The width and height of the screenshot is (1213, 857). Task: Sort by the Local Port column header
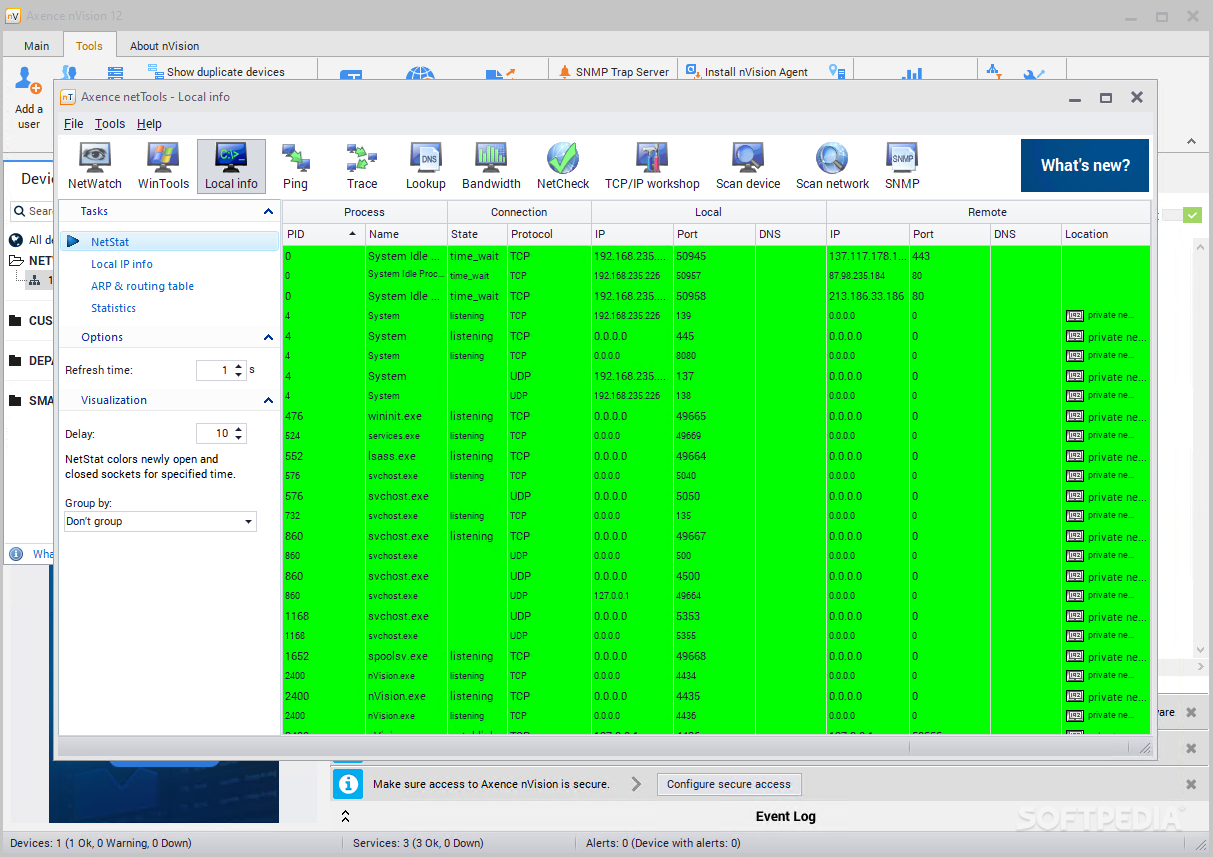pos(714,234)
